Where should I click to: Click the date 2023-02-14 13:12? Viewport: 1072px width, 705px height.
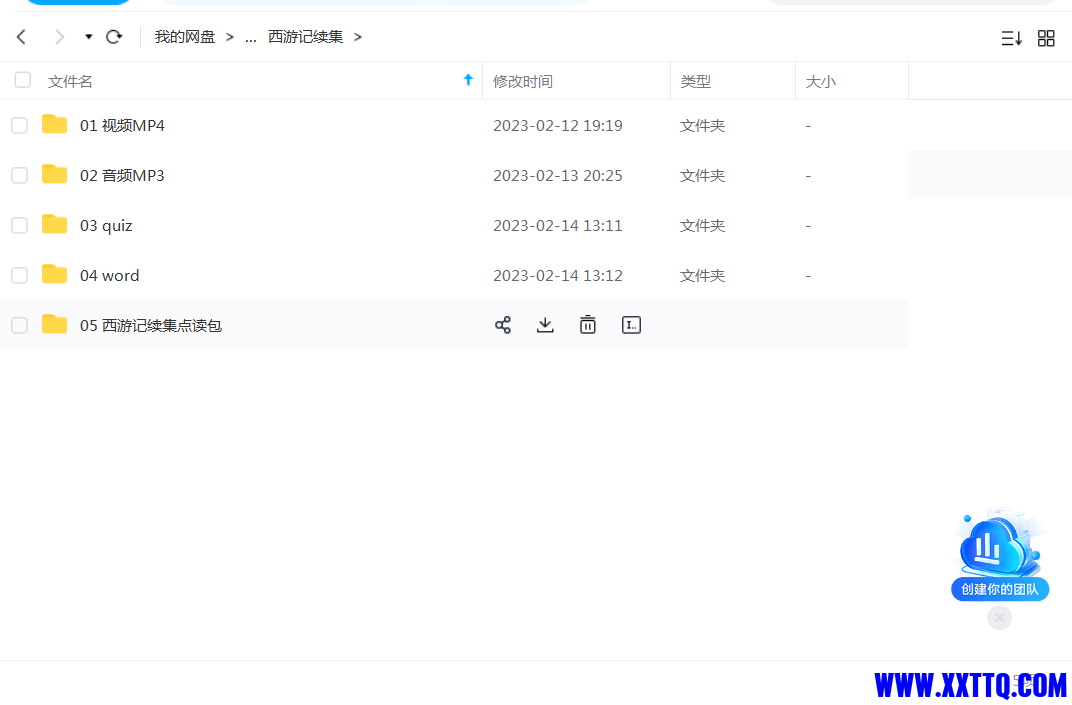(558, 276)
